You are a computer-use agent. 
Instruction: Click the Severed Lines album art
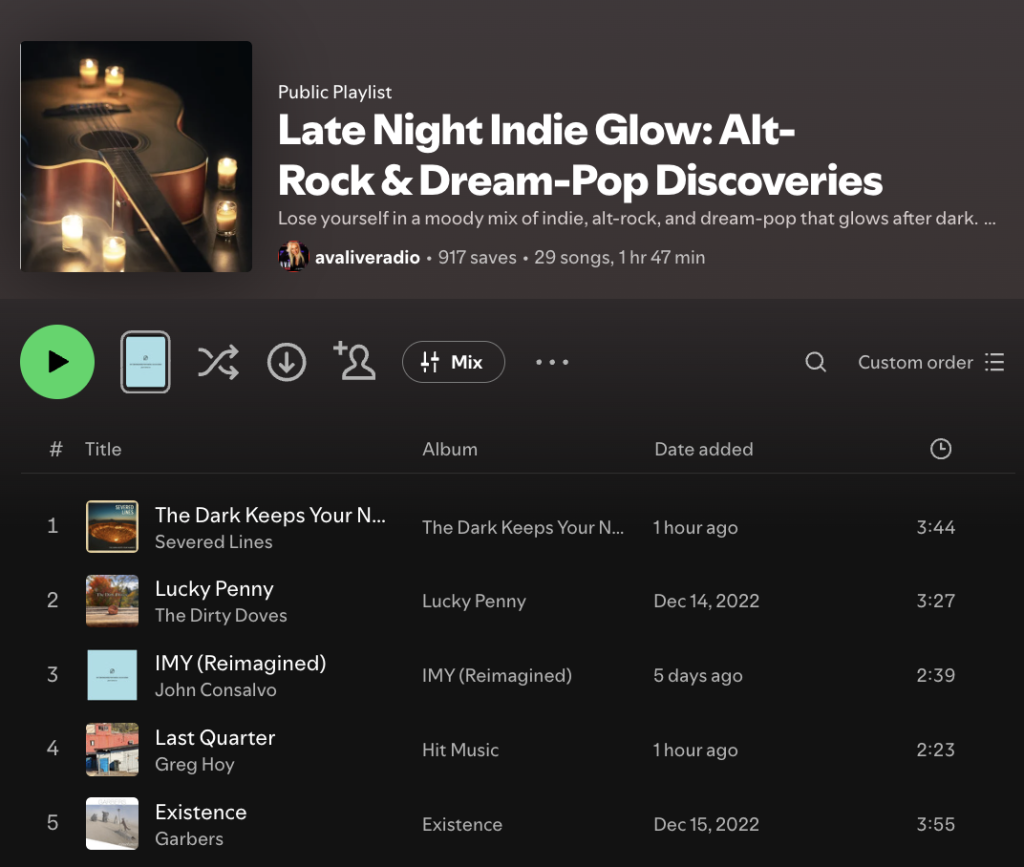pyautogui.click(x=112, y=526)
